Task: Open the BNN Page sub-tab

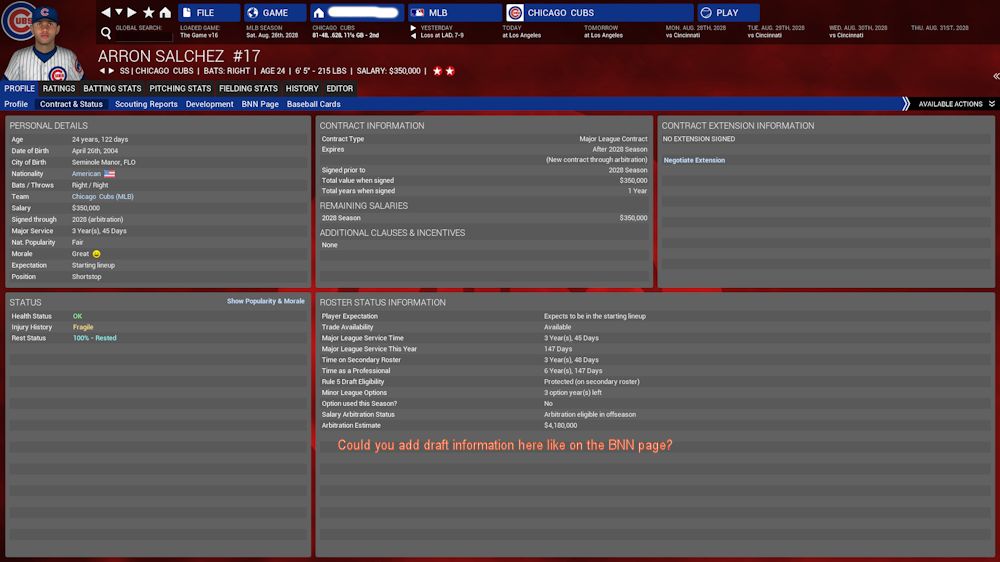Action: click(x=260, y=104)
